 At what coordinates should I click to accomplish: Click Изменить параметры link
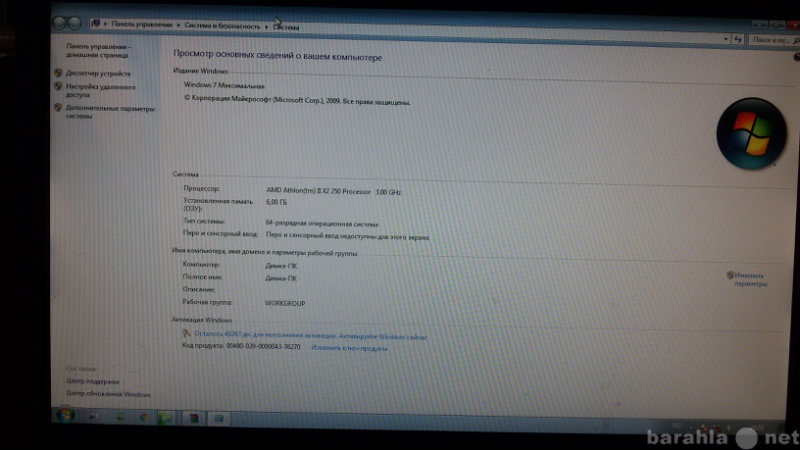(751, 280)
